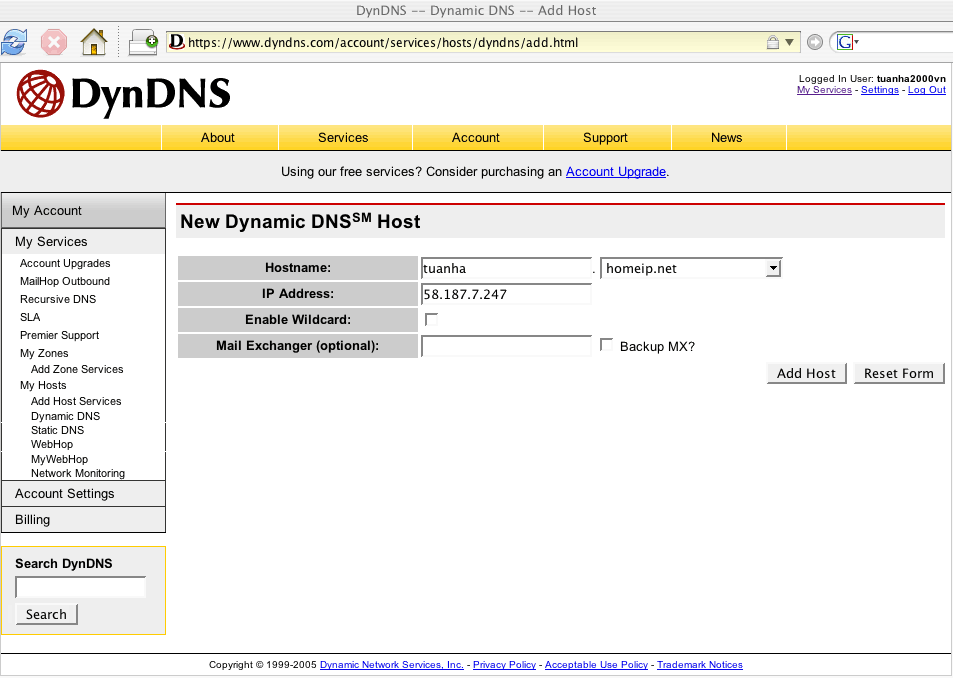Open the Account menu
The height and width of the screenshot is (678, 953).
476,138
